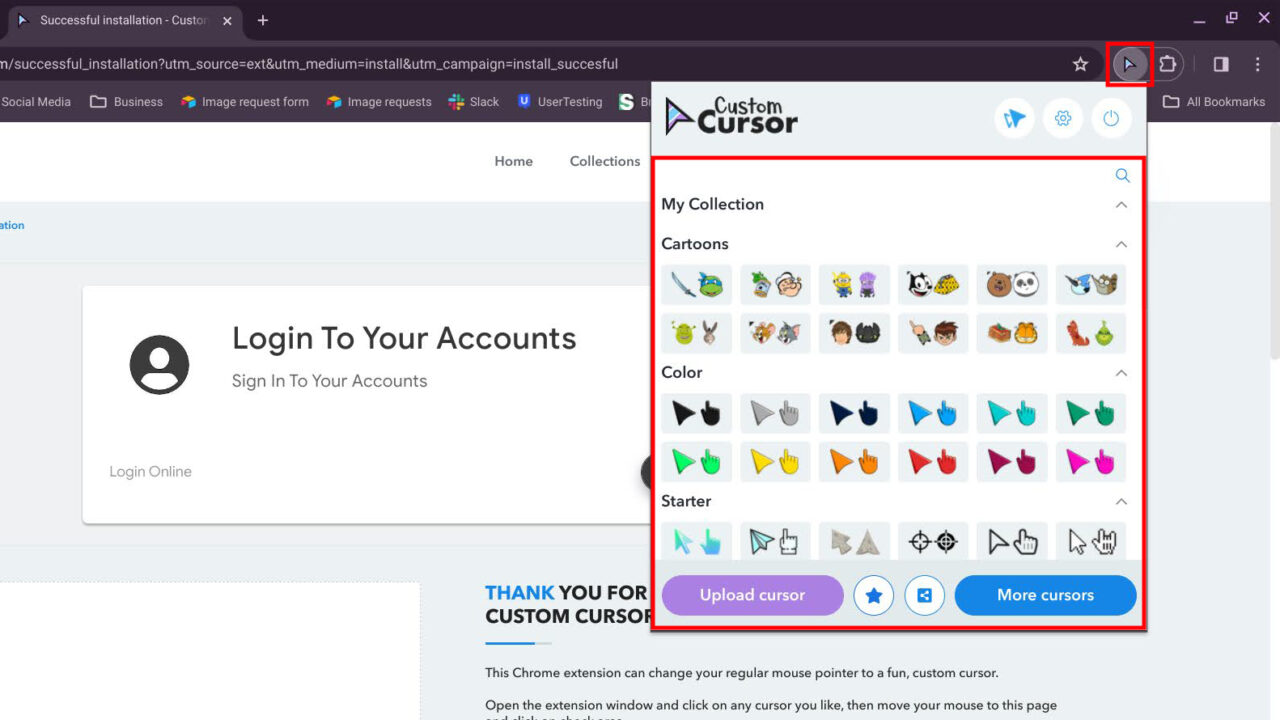This screenshot has width=1280, height=720.
Task: Click the More cursors button
Action: click(x=1045, y=595)
